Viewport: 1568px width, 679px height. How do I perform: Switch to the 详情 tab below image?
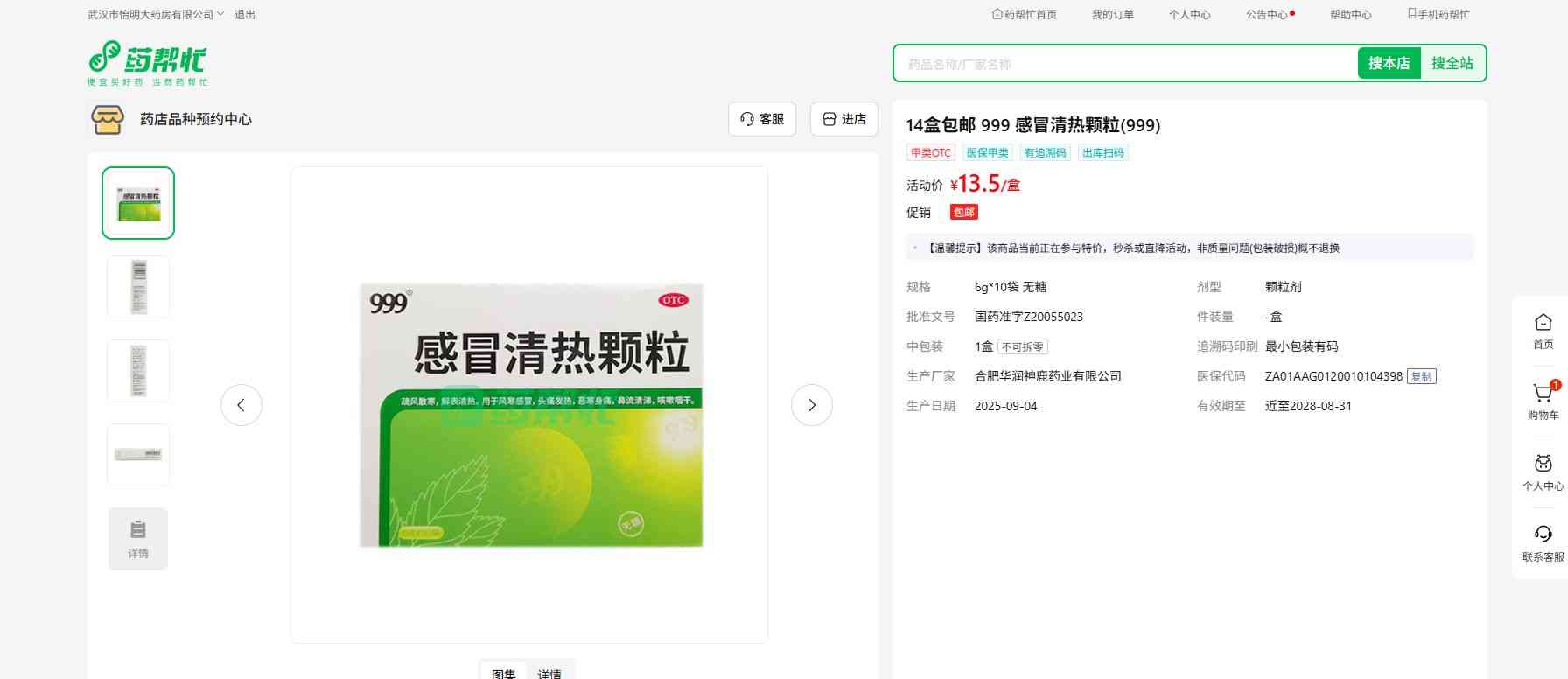pyautogui.click(x=549, y=673)
